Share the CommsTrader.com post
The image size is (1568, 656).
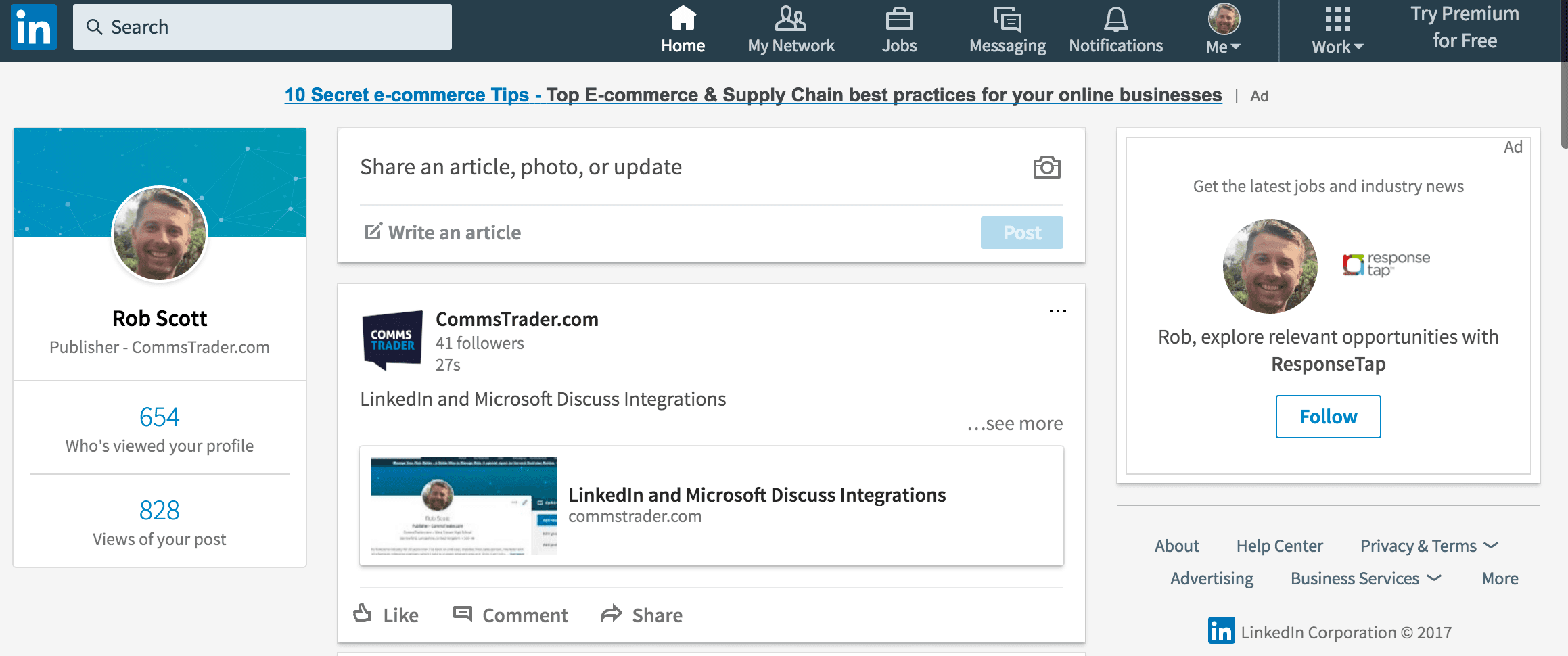pyautogui.click(x=641, y=615)
